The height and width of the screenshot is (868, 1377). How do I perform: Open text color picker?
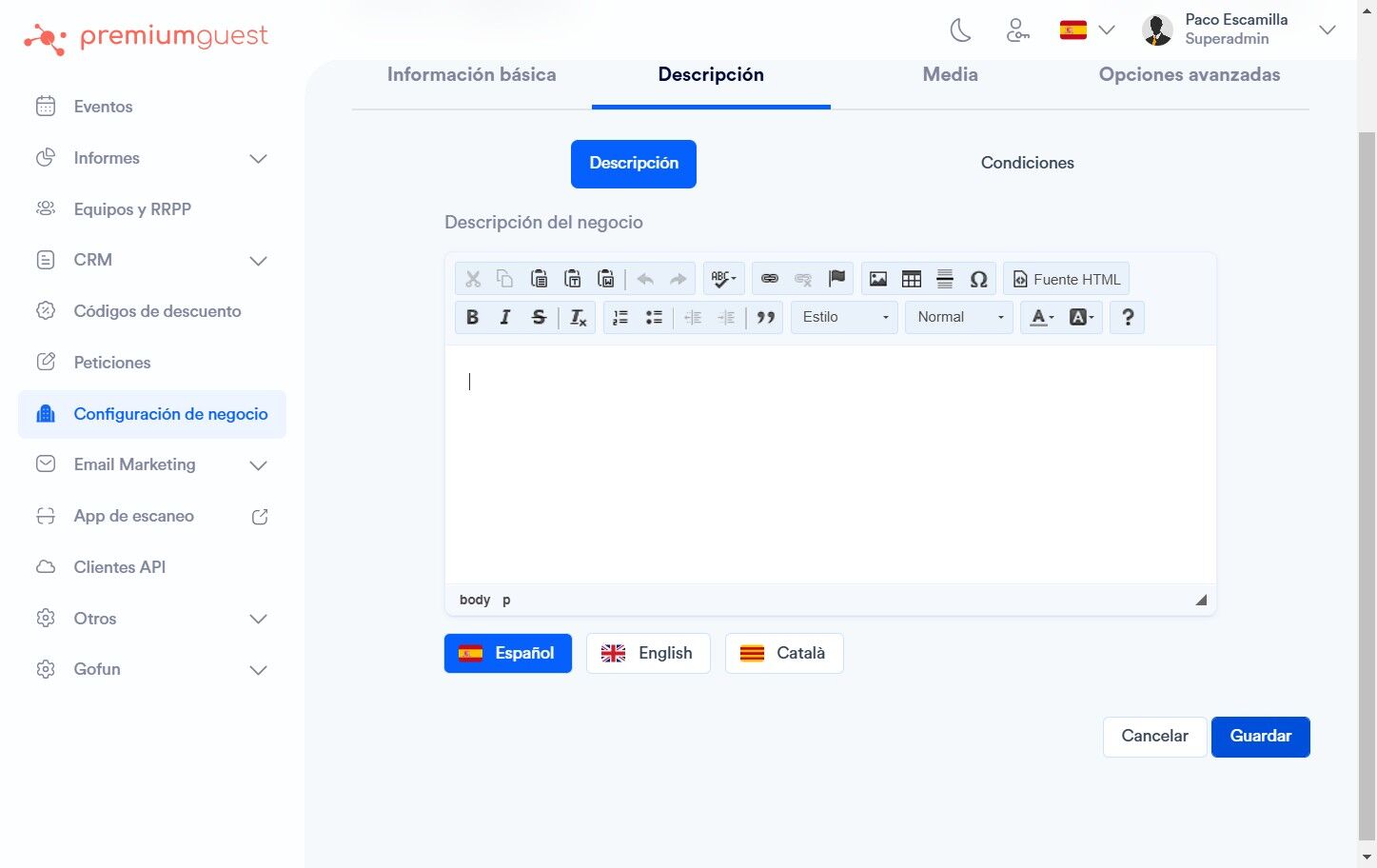(x=1042, y=318)
